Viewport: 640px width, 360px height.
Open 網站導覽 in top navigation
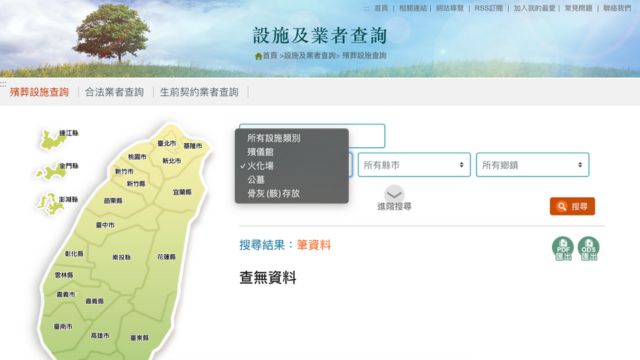(x=450, y=8)
